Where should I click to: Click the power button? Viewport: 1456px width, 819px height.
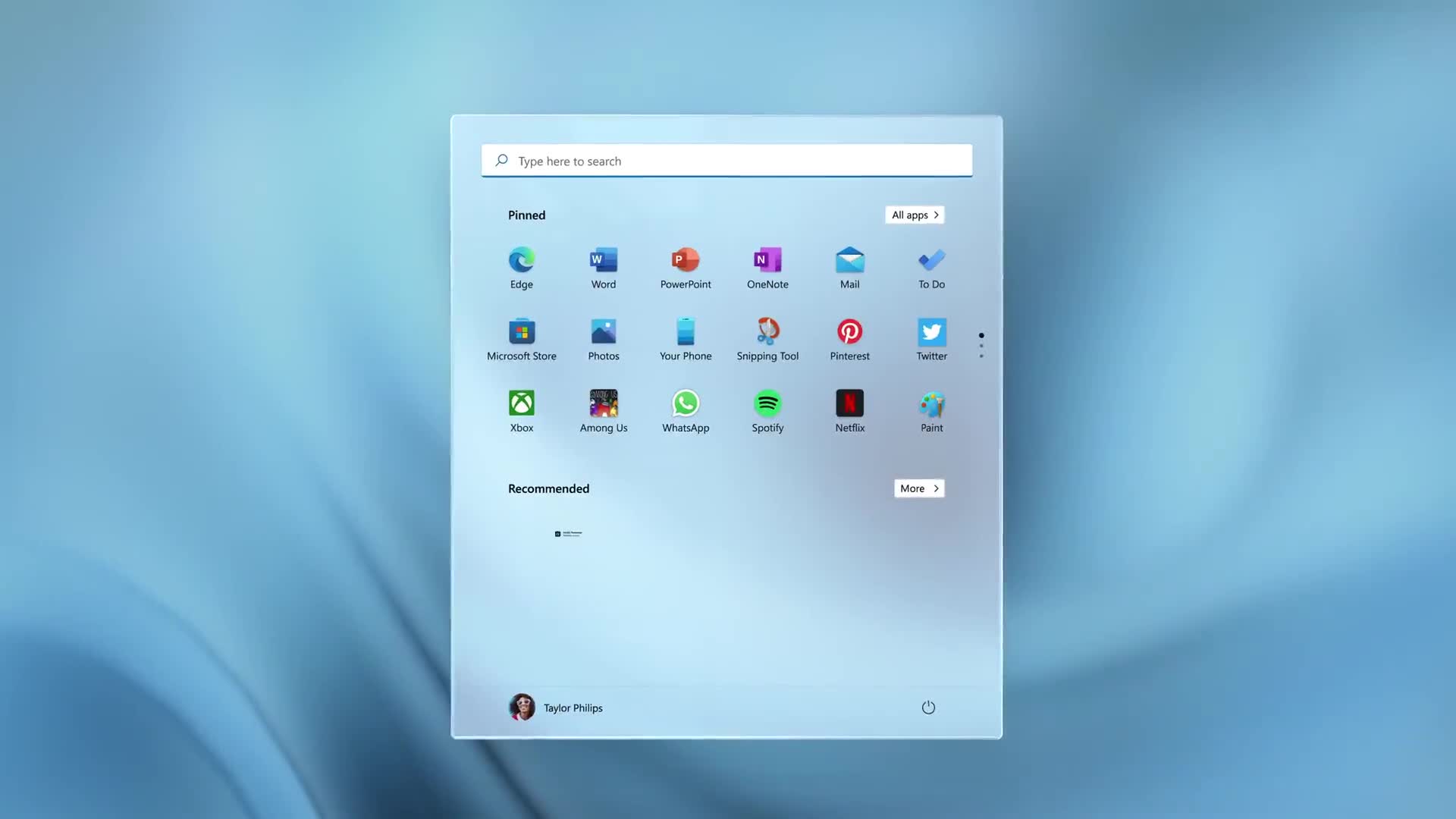(x=928, y=707)
